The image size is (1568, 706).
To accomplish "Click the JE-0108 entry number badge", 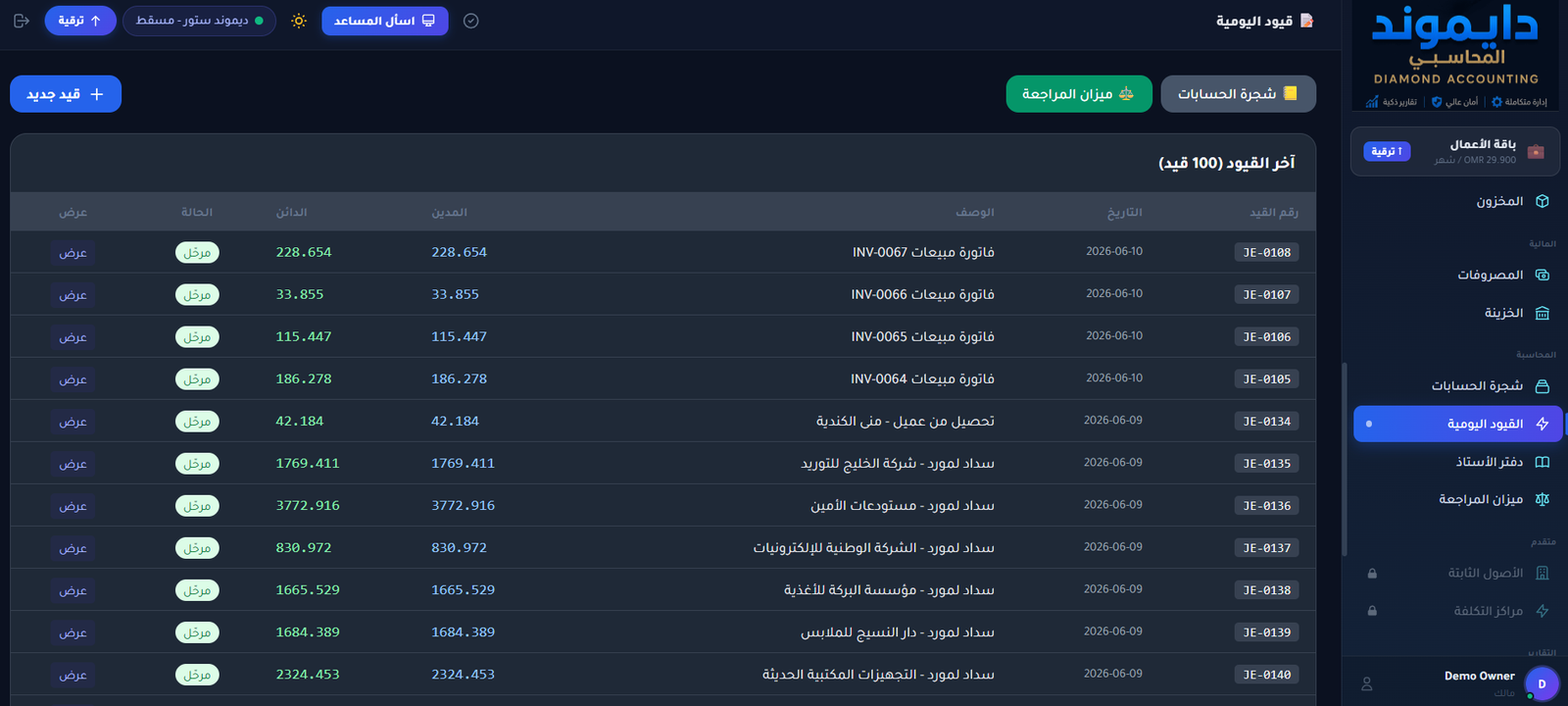I will [1267, 252].
